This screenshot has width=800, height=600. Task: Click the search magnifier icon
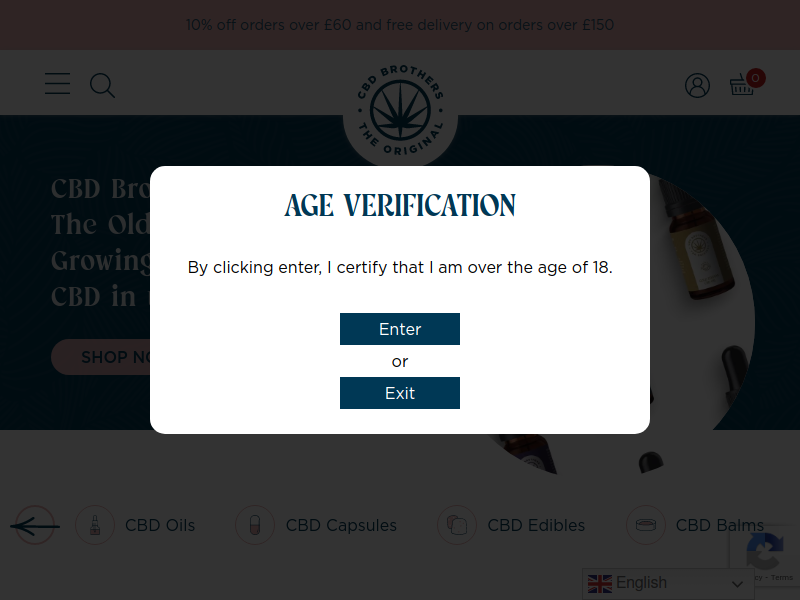tap(102, 85)
